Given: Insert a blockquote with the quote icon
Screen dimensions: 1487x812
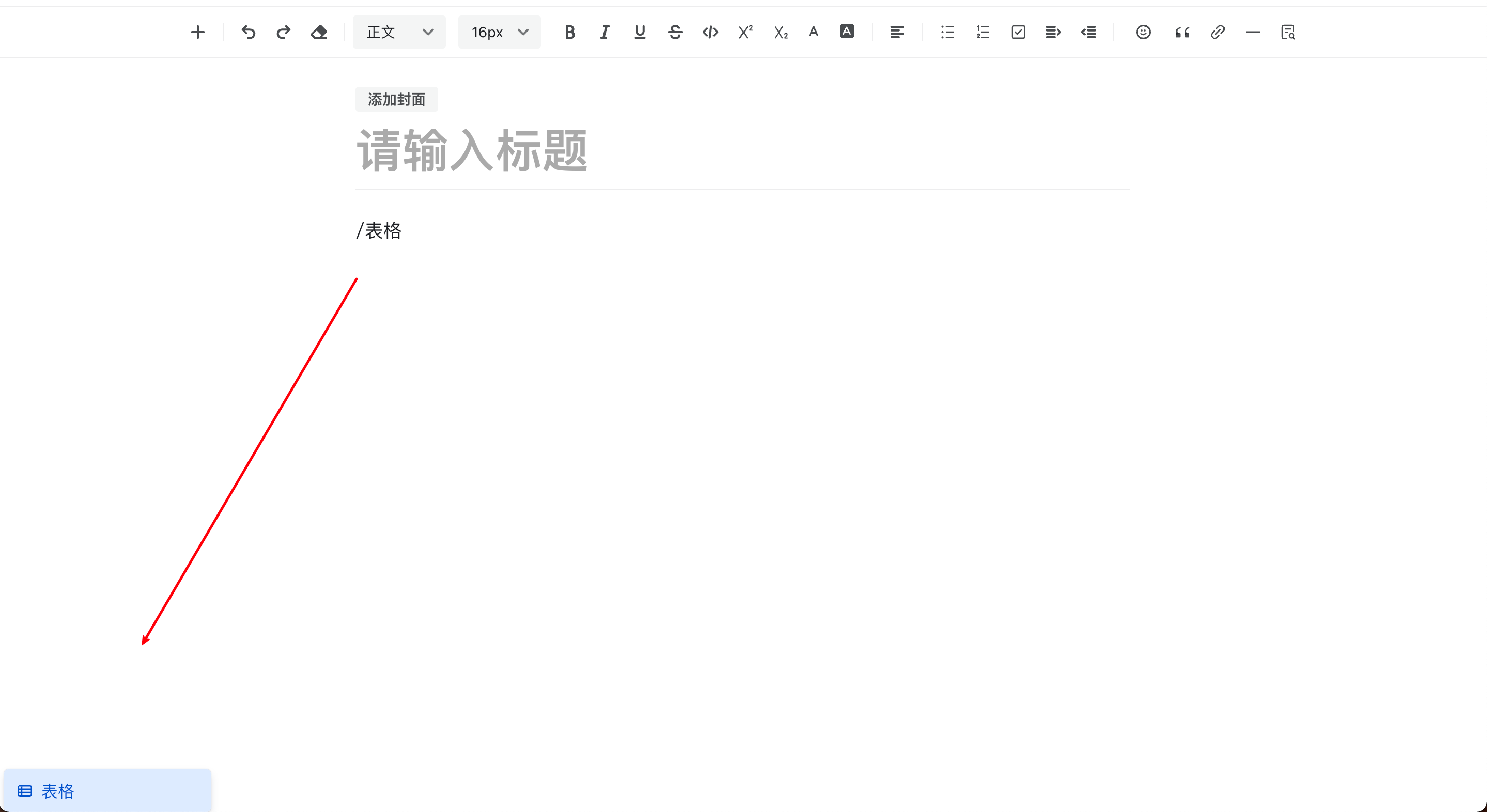Looking at the screenshot, I should pyautogui.click(x=1181, y=32).
